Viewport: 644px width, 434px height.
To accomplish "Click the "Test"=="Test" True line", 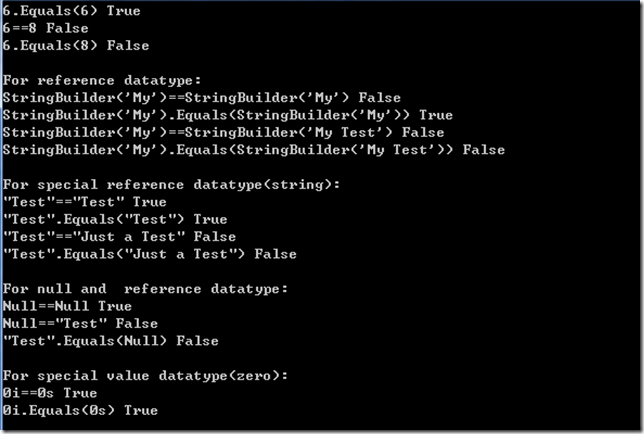I will (85, 202).
